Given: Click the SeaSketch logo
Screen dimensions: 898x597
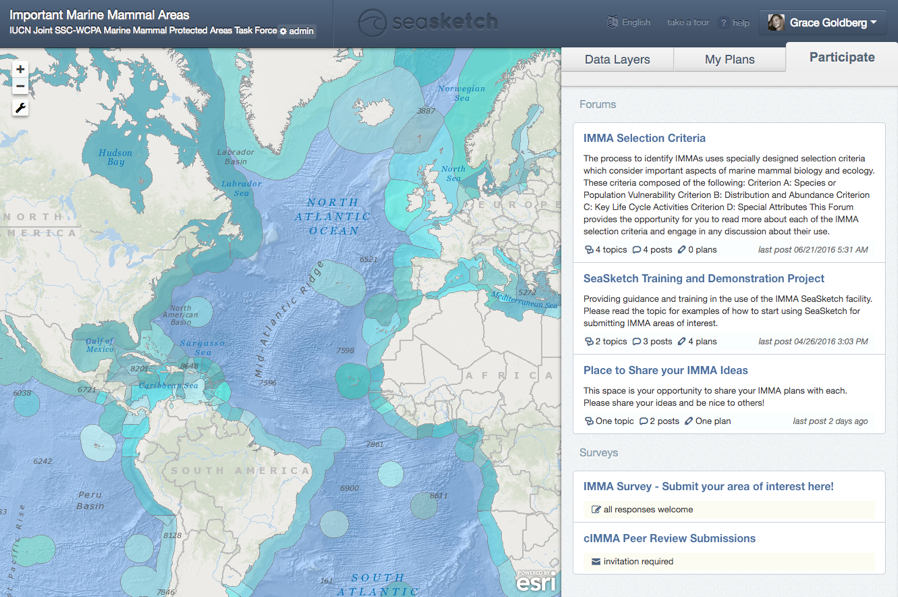Looking at the screenshot, I should tap(428, 22).
